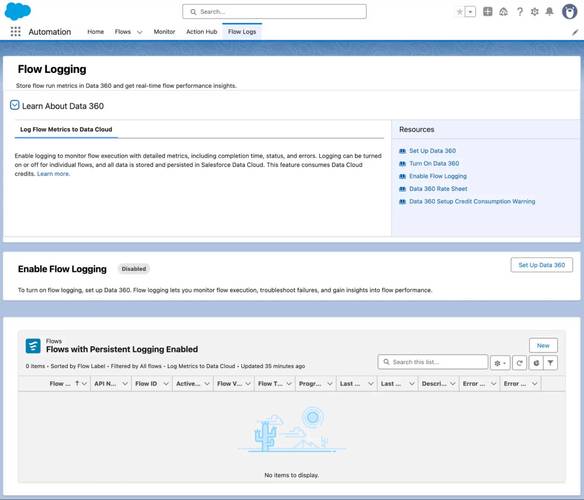
Task: Refresh the flows list
Action: (x=520, y=363)
